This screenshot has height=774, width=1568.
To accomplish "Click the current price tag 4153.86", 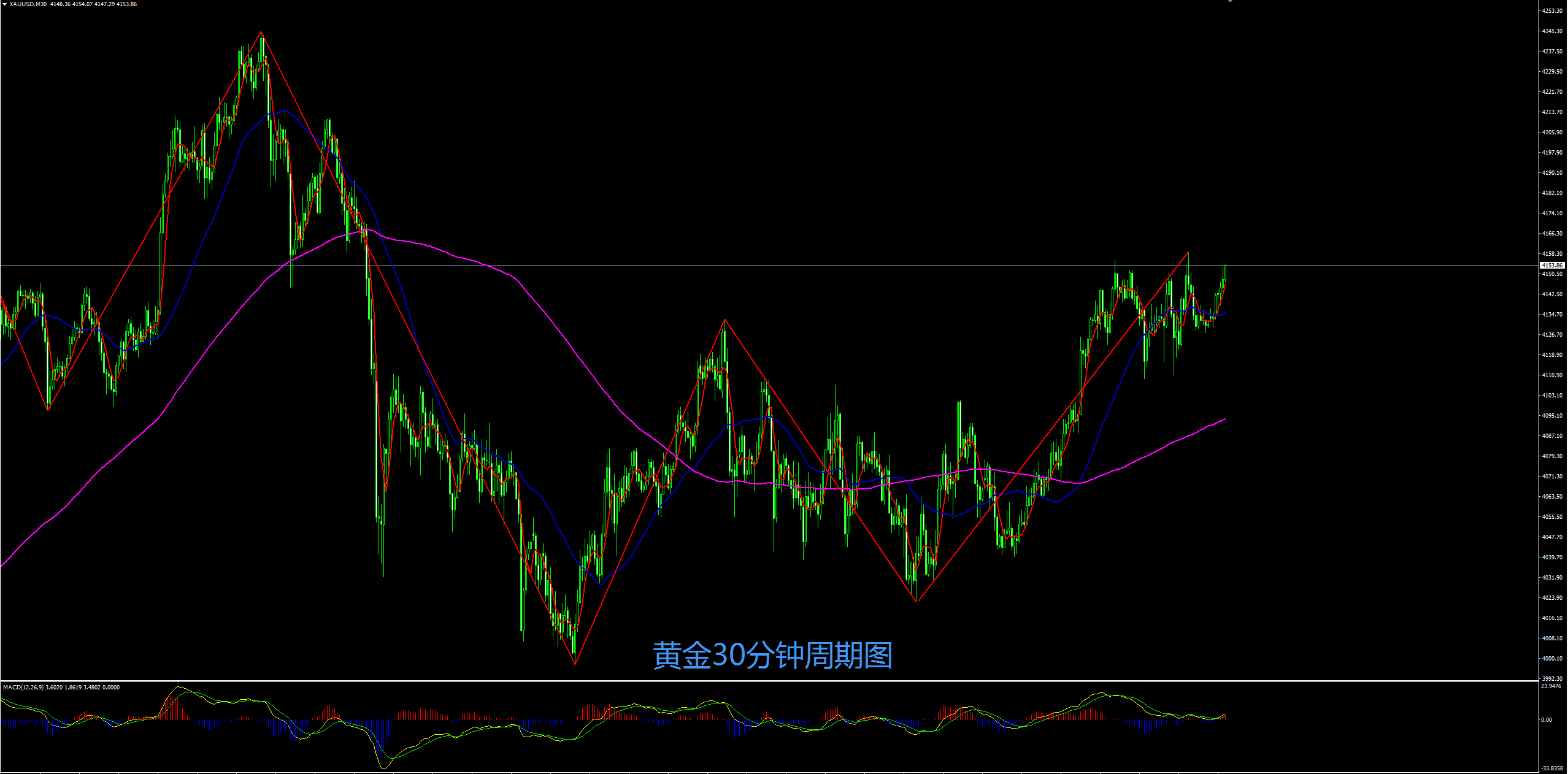I will click(x=1552, y=266).
